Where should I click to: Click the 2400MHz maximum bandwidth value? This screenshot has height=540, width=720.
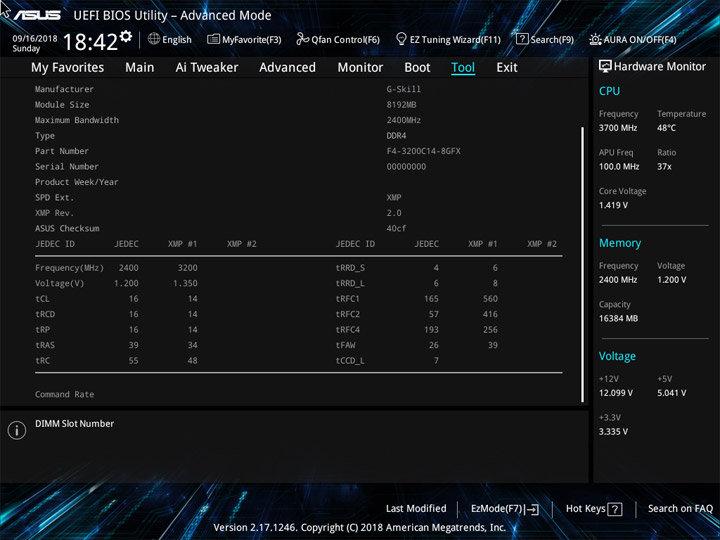(404, 120)
